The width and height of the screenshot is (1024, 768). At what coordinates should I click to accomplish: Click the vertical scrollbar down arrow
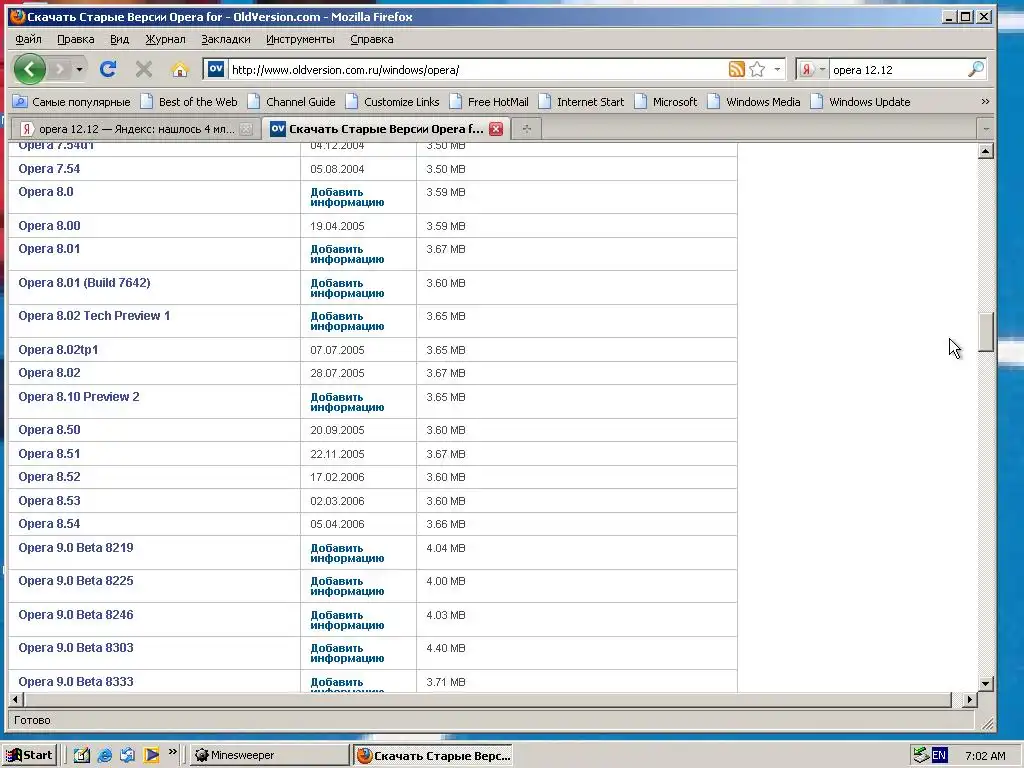click(x=986, y=684)
